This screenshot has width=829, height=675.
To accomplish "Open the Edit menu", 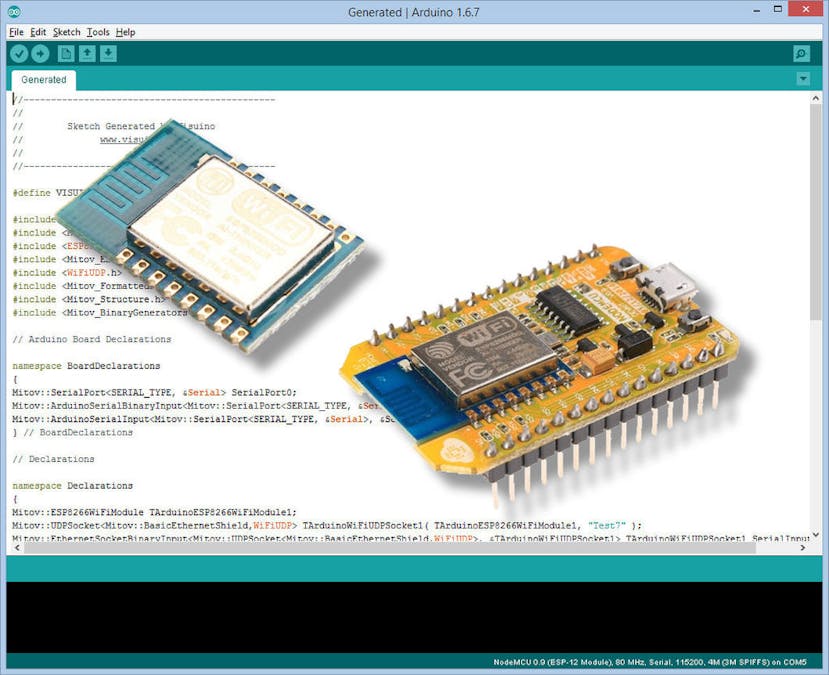I will [x=38, y=32].
